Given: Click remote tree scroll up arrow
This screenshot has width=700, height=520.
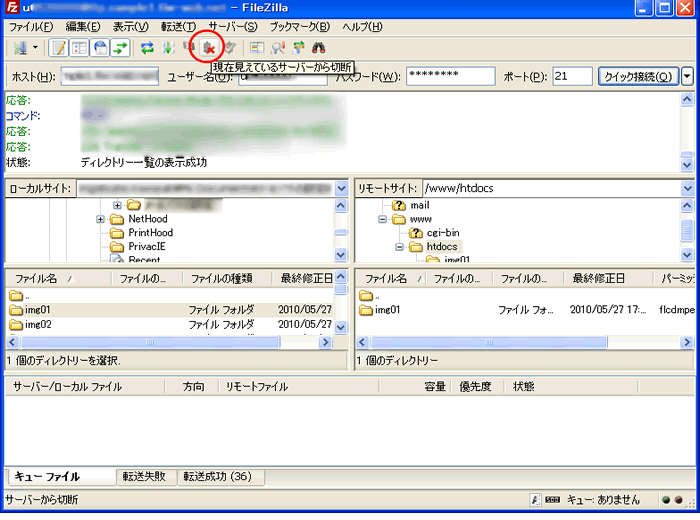Looking at the screenshot, I should [x=687, y=205].
